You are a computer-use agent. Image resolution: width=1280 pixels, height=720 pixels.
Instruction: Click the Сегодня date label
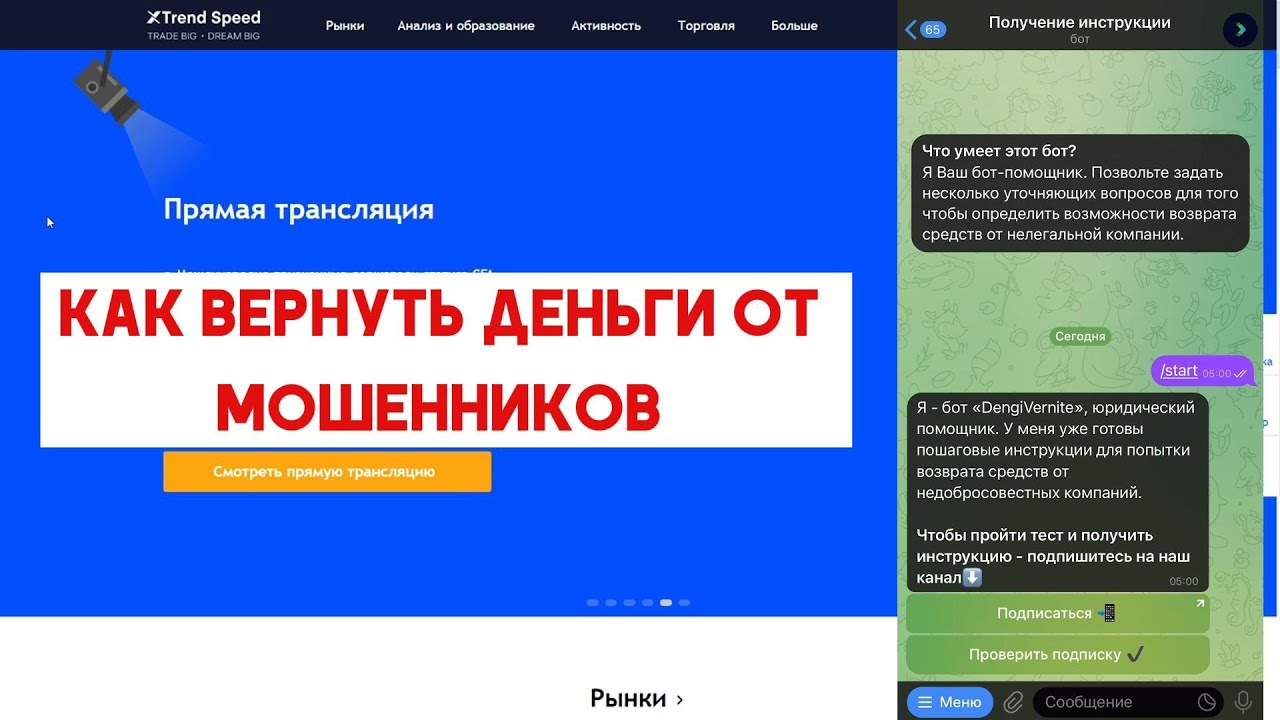(x=1080, y=336)
